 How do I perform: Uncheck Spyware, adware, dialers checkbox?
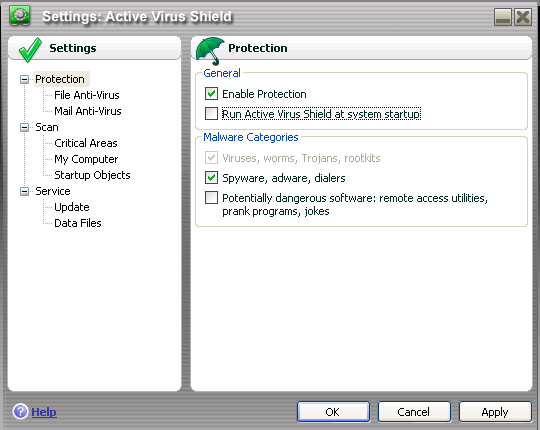coord(211,178)
